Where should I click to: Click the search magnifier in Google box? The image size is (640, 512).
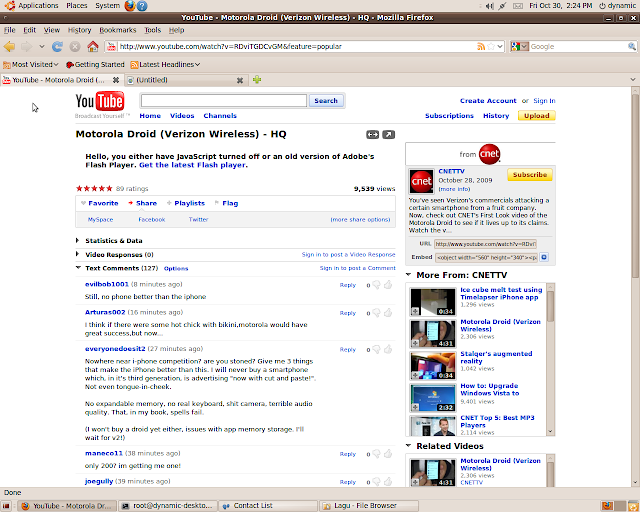pos(631,47)
